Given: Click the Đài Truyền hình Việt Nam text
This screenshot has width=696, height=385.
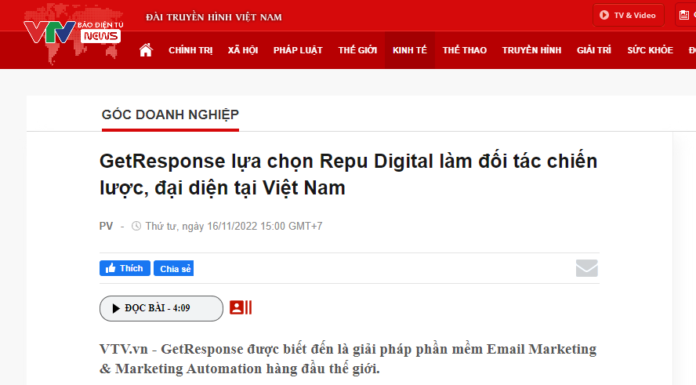Looking at the screenshot, I should pos(214,17).
